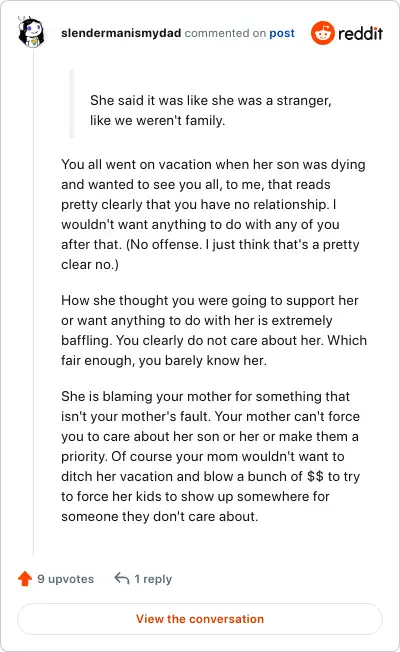The height and width of the screenshot is (652, 400).
Task: Follow the blue "post" link
Action: click(x=282, y=33)
